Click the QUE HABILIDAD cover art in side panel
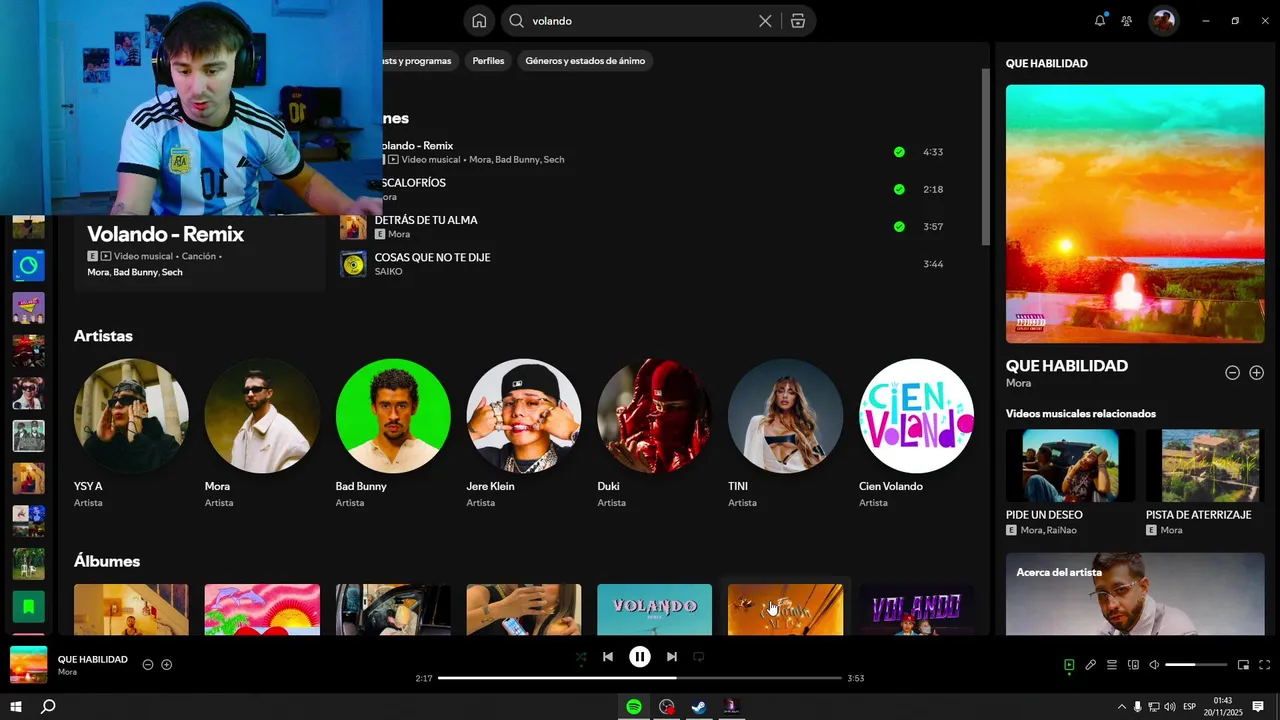Image resolution: width=1280 pixels, height=720 pixels. (x=1135, y=214)
